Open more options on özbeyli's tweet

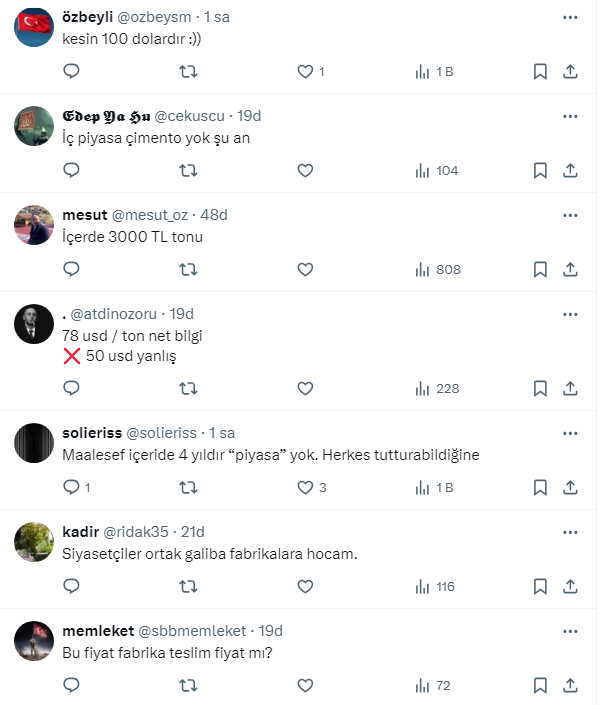[x=570, y=18]
